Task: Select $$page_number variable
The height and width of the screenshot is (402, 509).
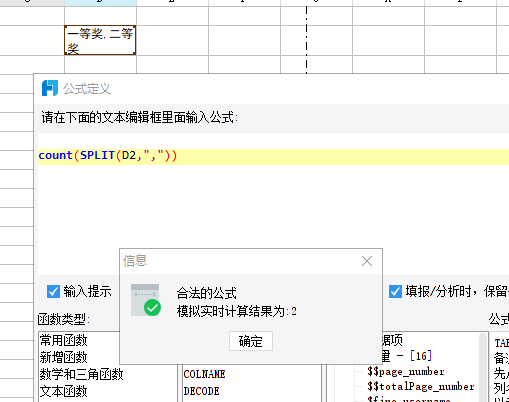Action: [x=406, y=371]
